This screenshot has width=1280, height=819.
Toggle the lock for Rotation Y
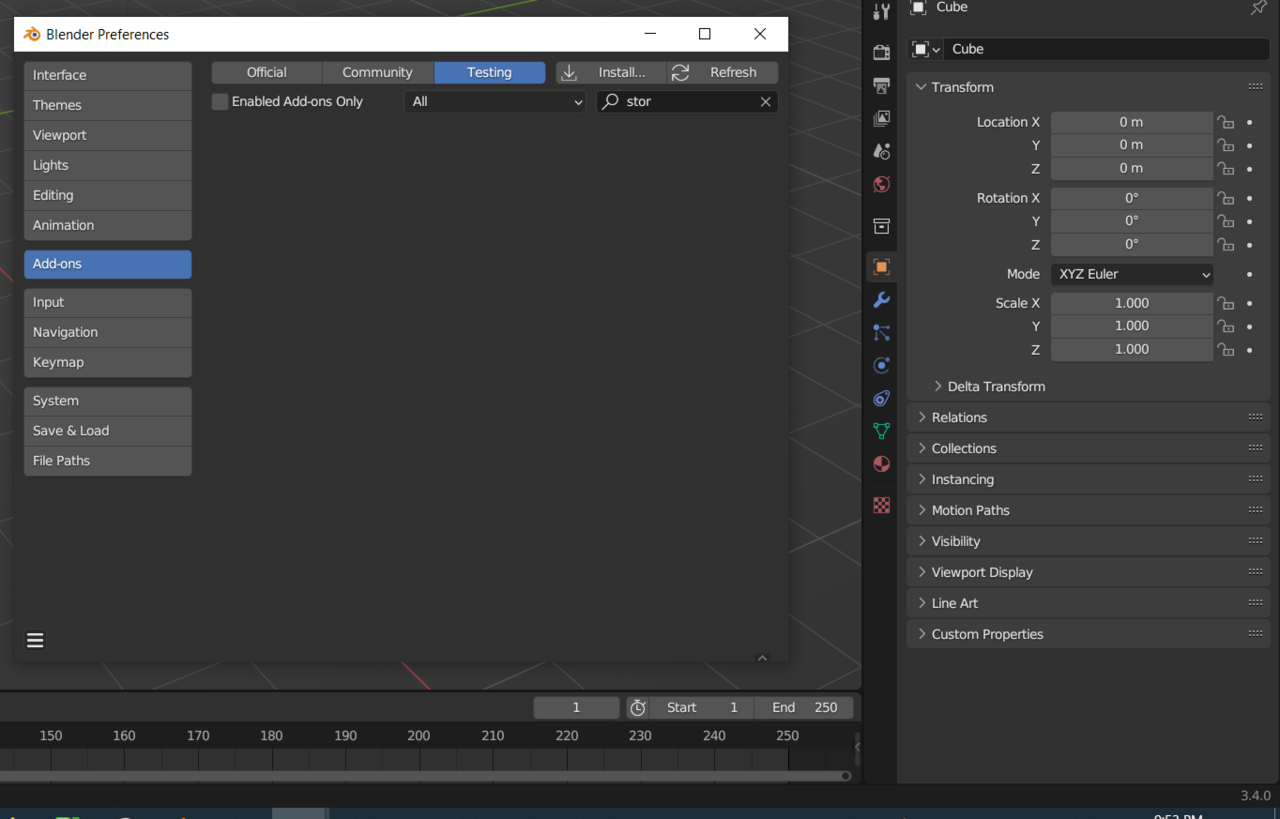coord(1225,221)
